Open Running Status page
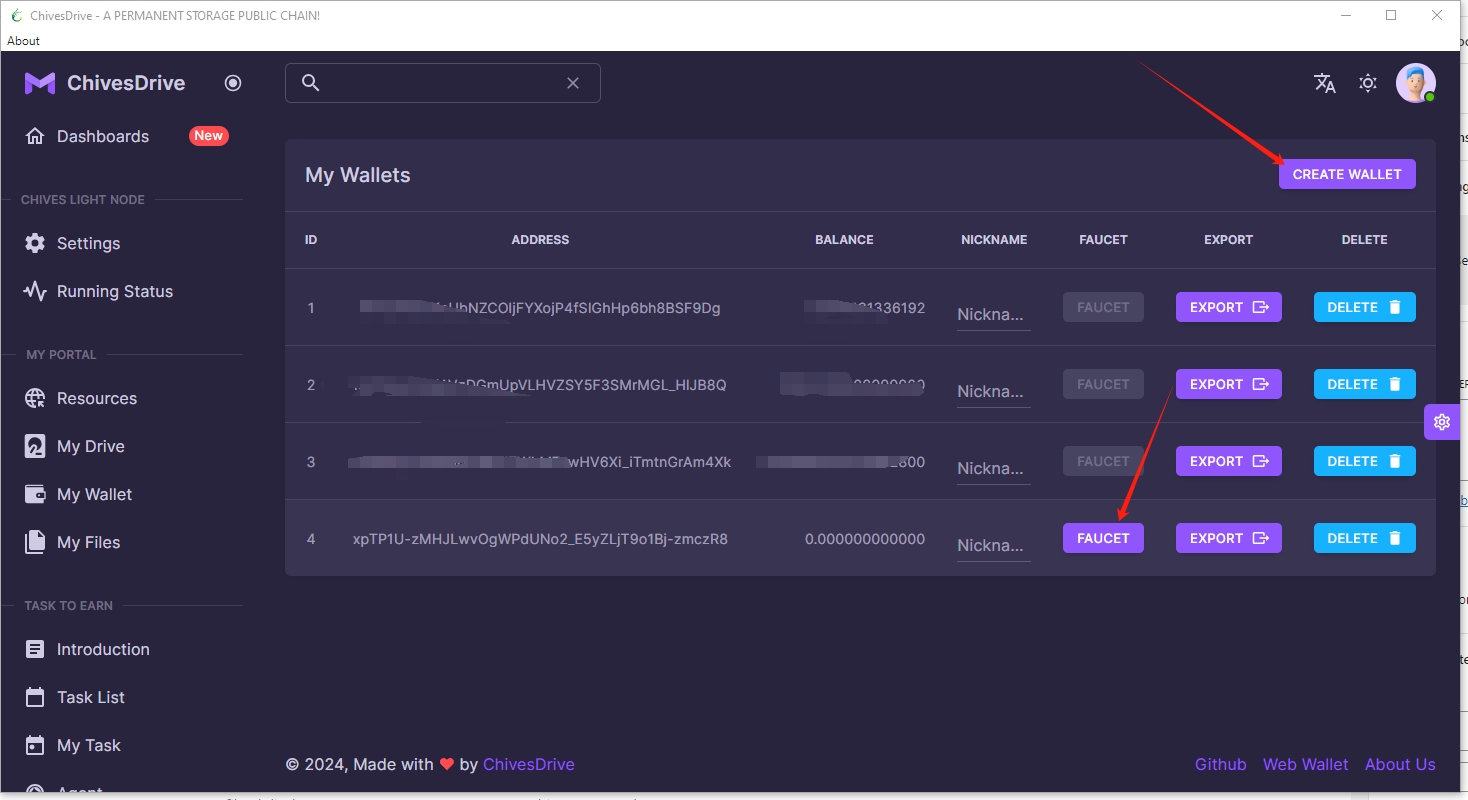This screenshot has width=1468, height=800. coord(115,291)
